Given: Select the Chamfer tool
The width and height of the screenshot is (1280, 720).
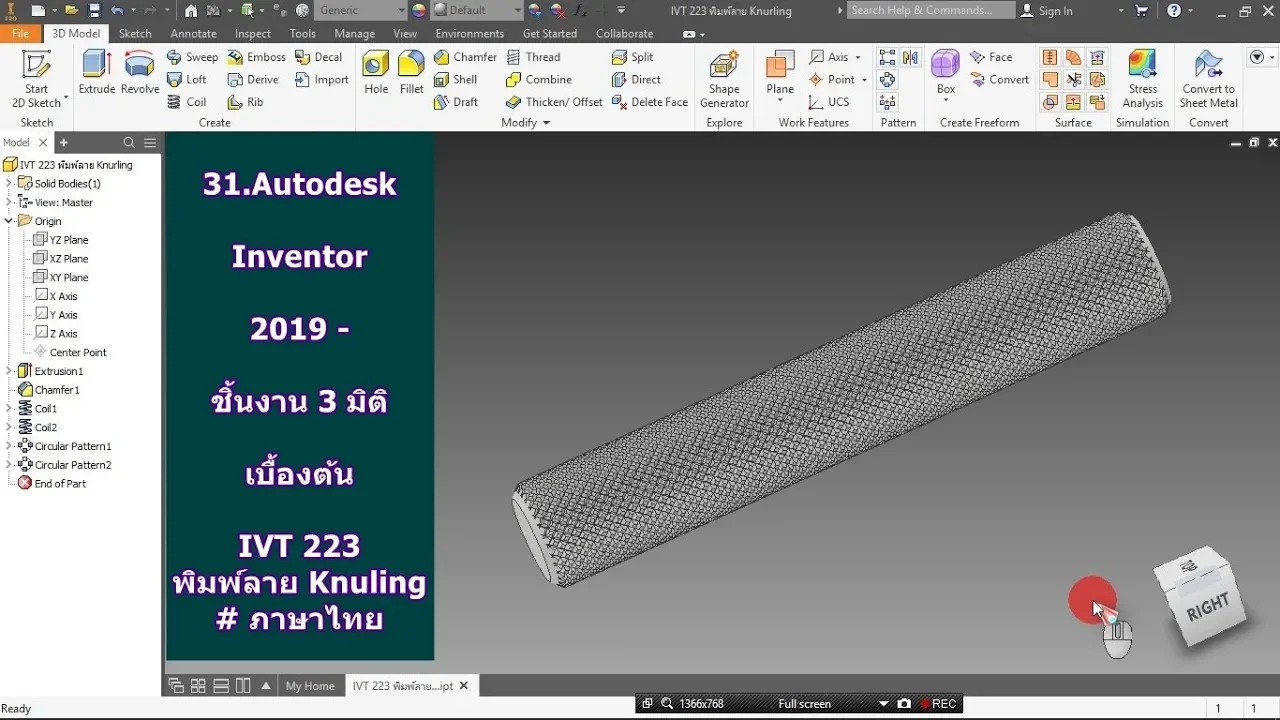Looking at the screenshot, I should click(x=465, y=57).
